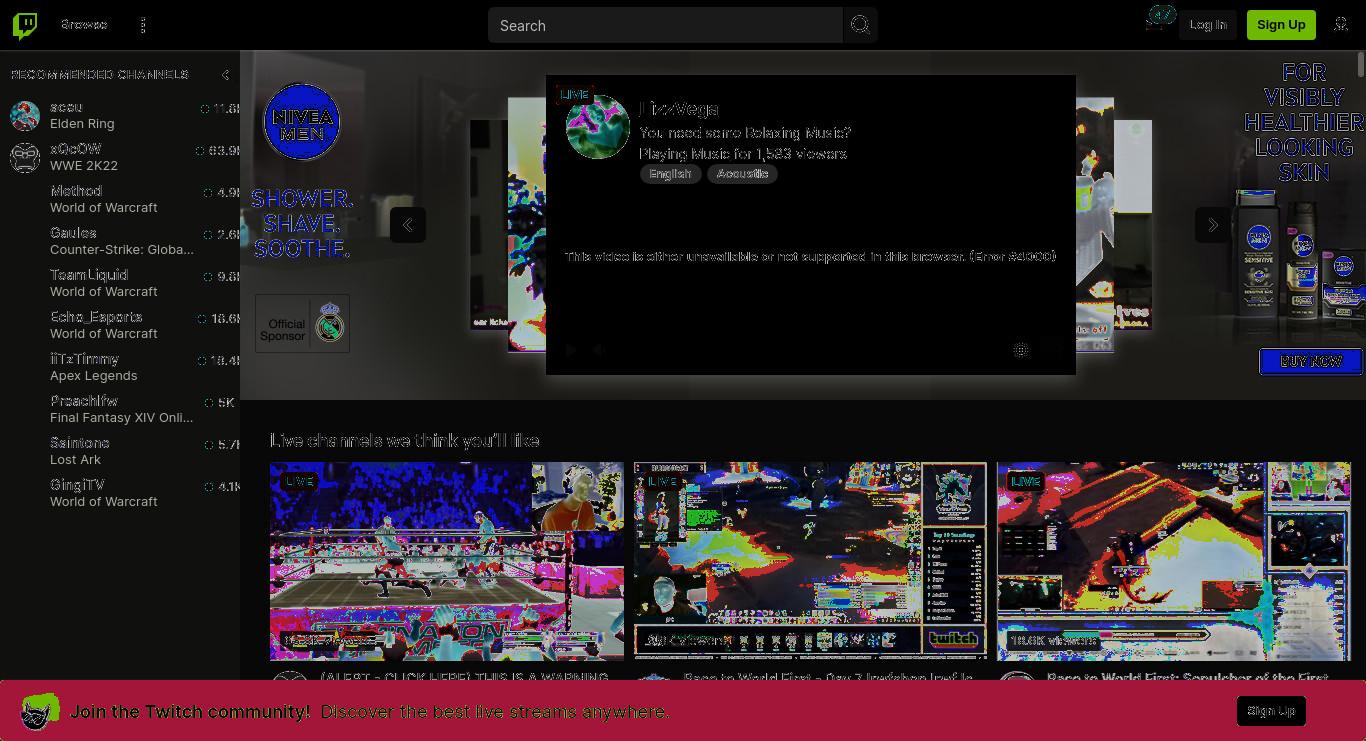The image size is (1366, 741).
Task: Click the You need some Relaxing Music? title
Action: tap(745, 133)
